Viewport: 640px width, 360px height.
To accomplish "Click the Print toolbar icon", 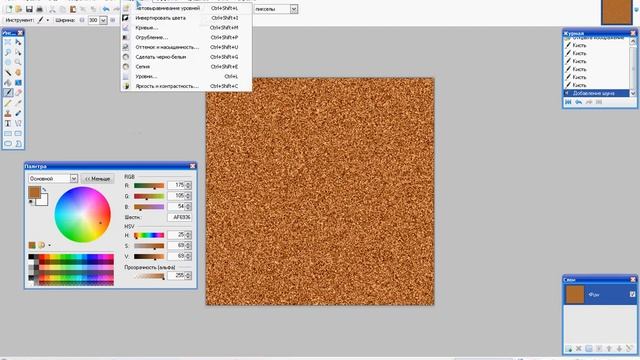I will tap(40, 9).
